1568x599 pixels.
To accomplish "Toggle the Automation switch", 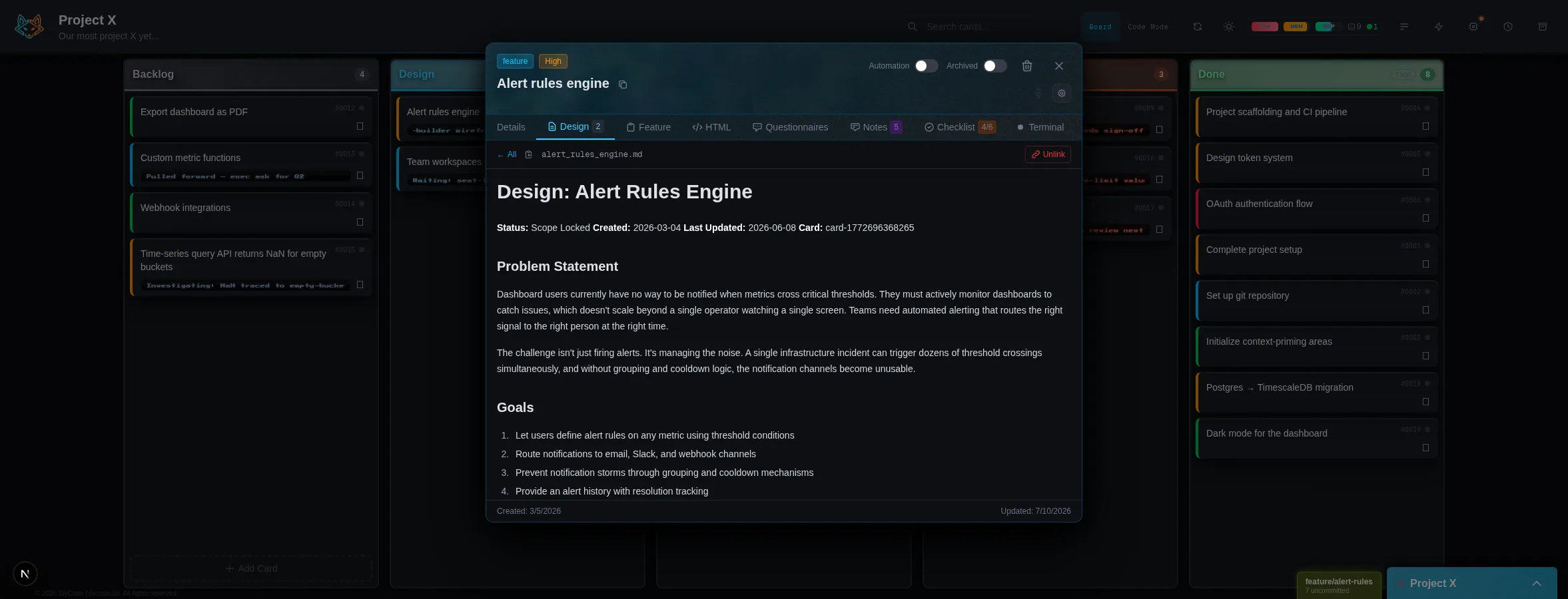I will click(926, 66).
